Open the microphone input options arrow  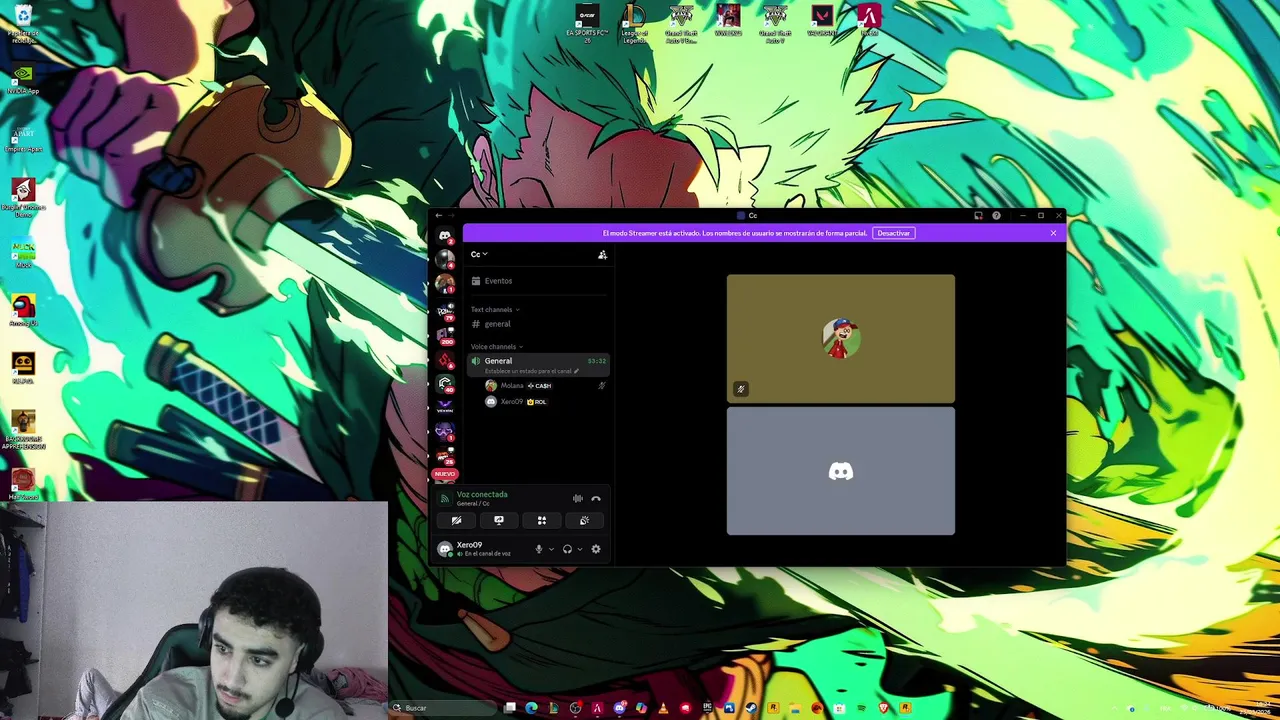(551, 549)
